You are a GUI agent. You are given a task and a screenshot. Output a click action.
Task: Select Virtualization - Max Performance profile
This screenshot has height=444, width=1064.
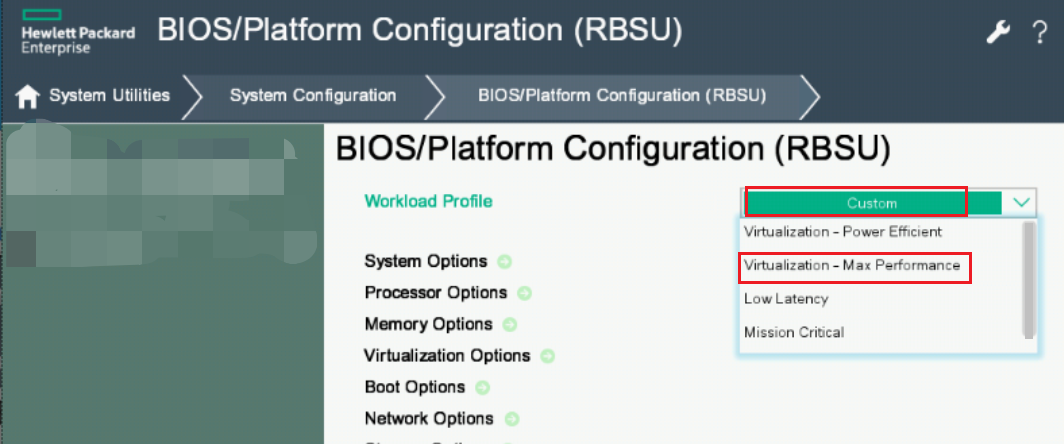pos(852,266)
